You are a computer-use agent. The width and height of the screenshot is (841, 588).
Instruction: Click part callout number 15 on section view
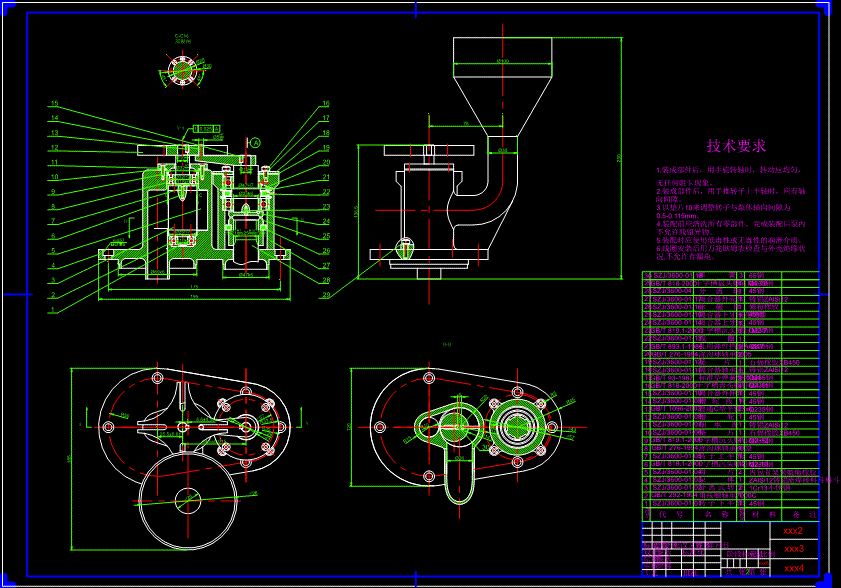(x=55, y=104)
